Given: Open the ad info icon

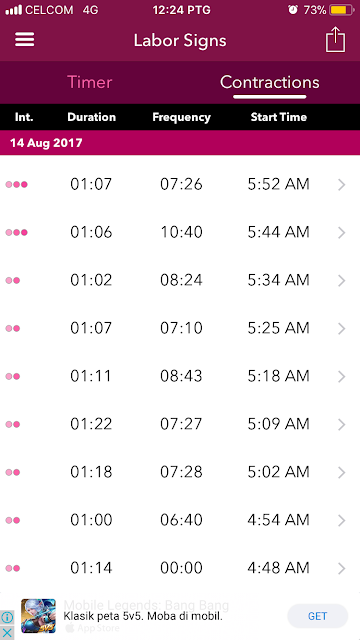Looking at the screenshot, I should 7,617.
